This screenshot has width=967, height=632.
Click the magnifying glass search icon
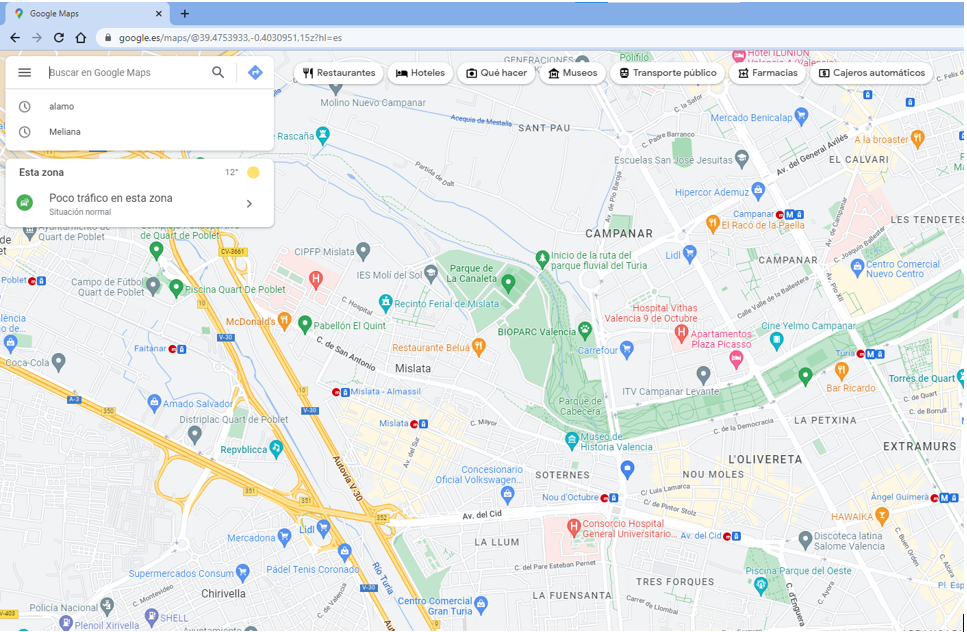tap(218, 73)
